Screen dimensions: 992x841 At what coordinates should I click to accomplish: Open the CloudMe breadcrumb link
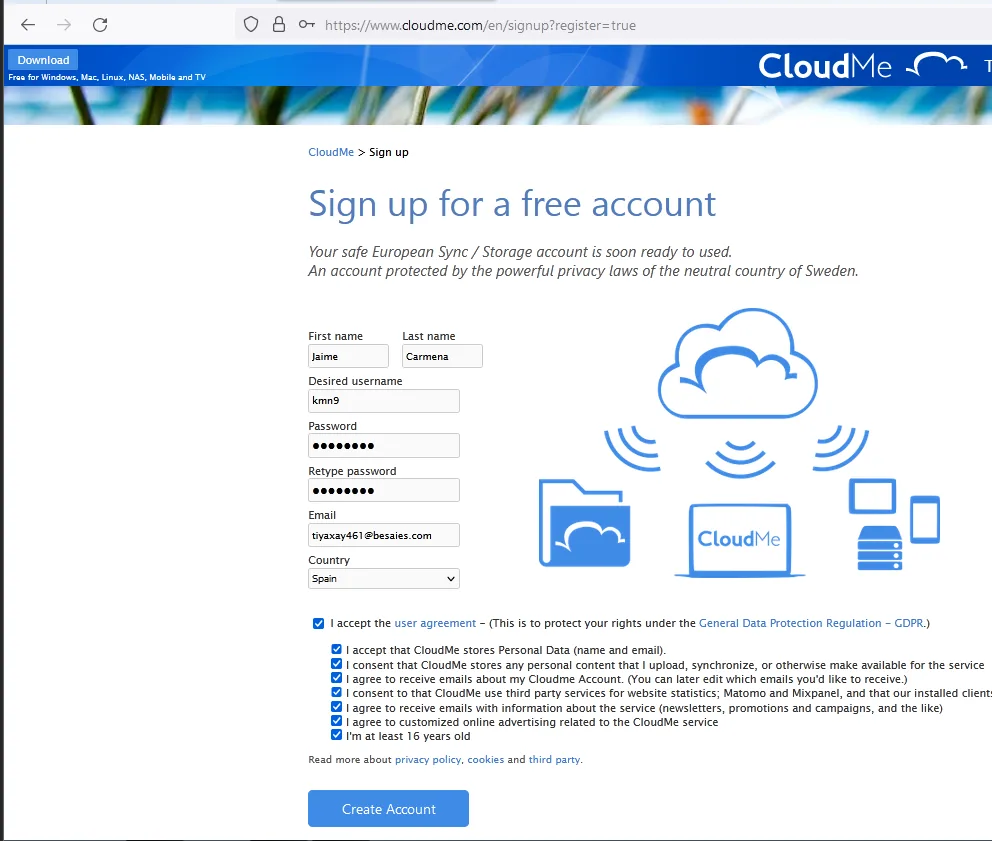[331, 153]
